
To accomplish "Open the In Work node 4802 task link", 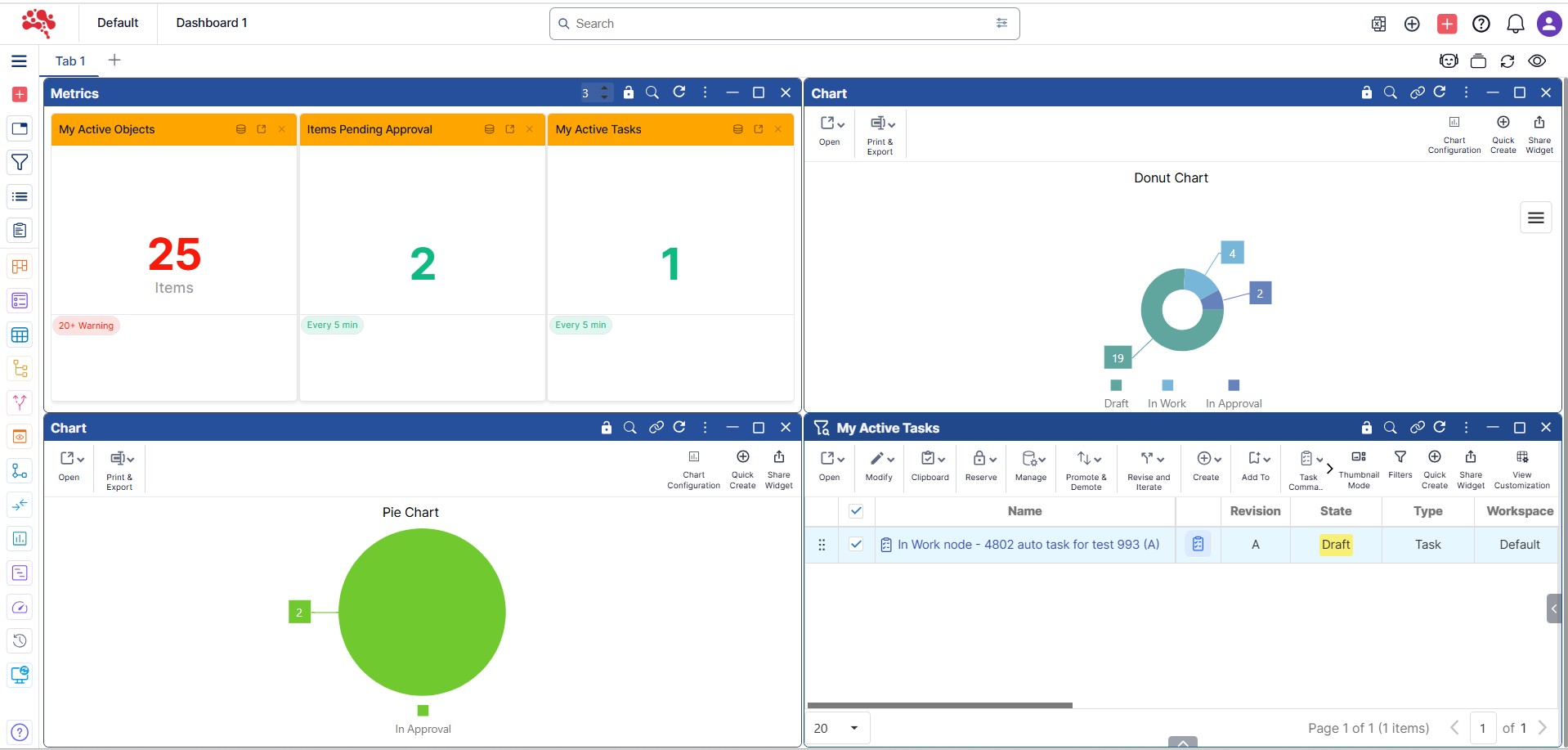I will point(1028,545).
